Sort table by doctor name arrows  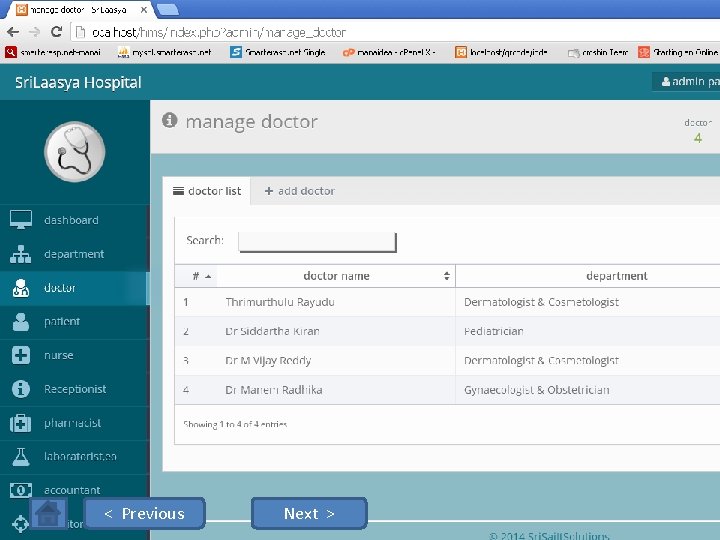(x=446, y=276)
